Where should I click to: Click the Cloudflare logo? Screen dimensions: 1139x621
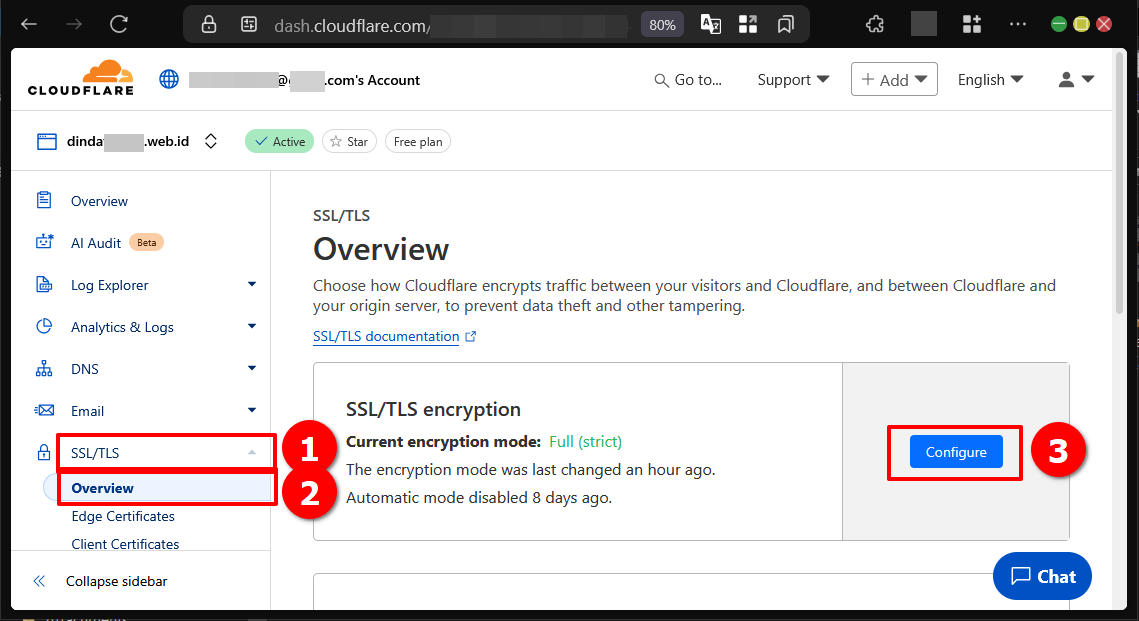point(81,78)
